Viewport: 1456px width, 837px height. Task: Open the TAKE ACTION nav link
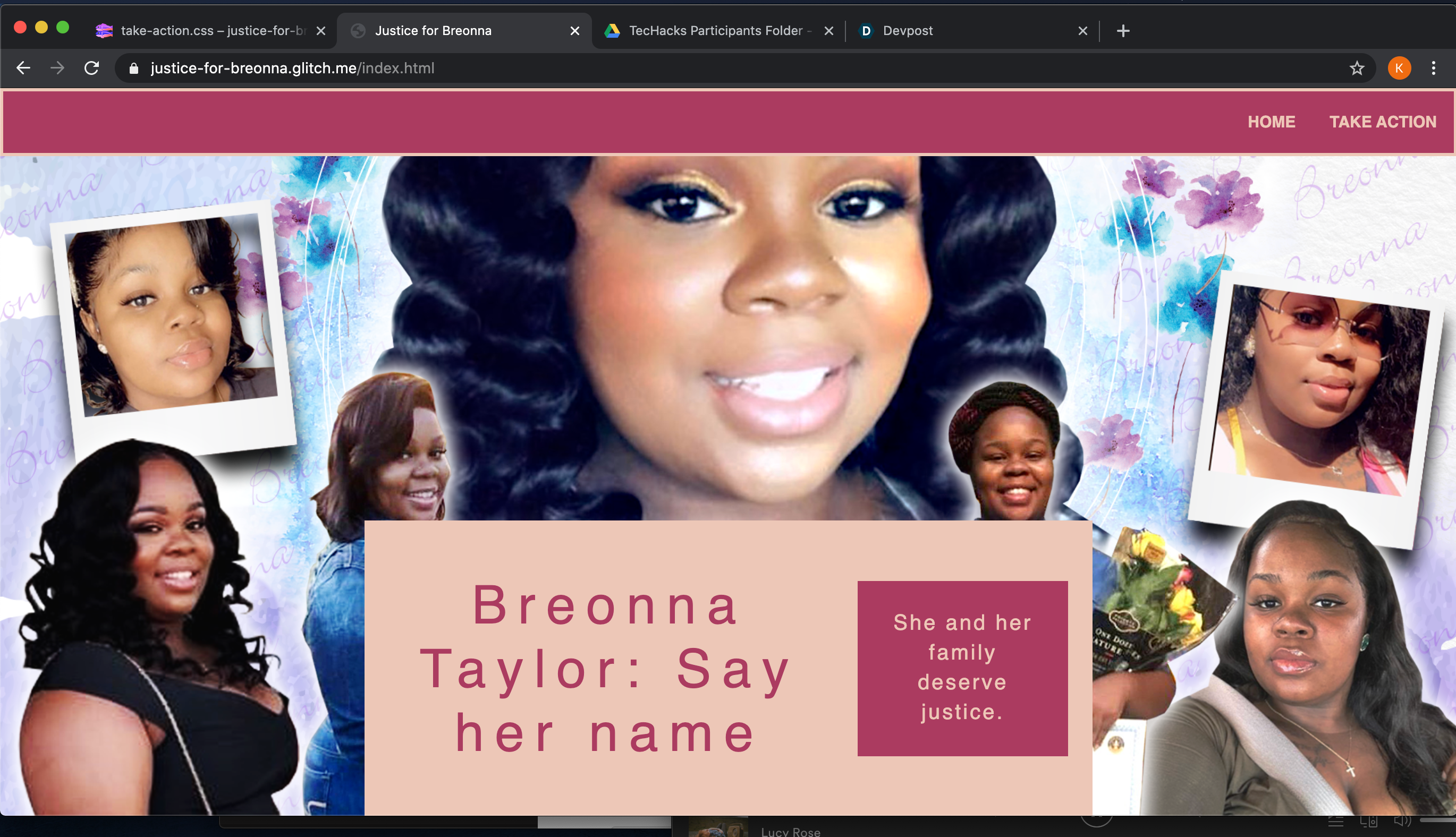click(x=1382, y=122)
